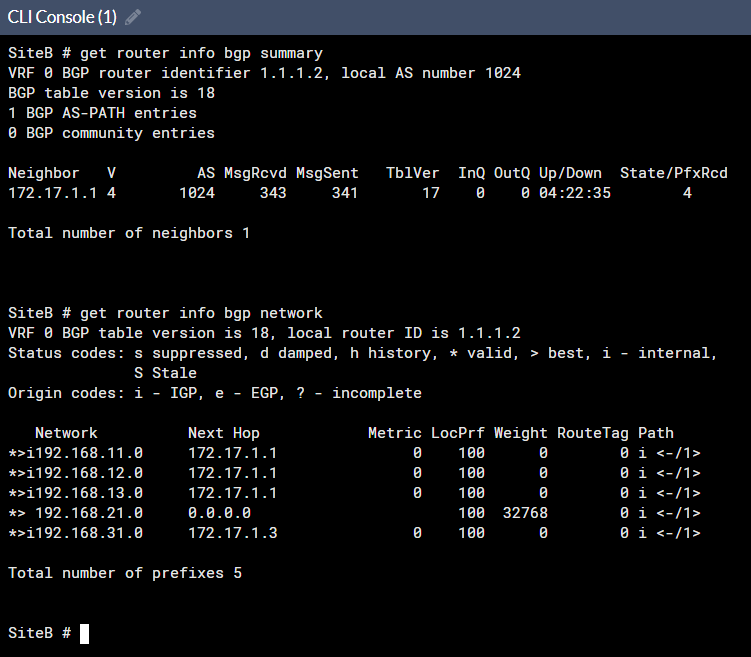This screenshot has height=657, width=751.
Task: Click the Next Hop column header
Action: (224, 433)
